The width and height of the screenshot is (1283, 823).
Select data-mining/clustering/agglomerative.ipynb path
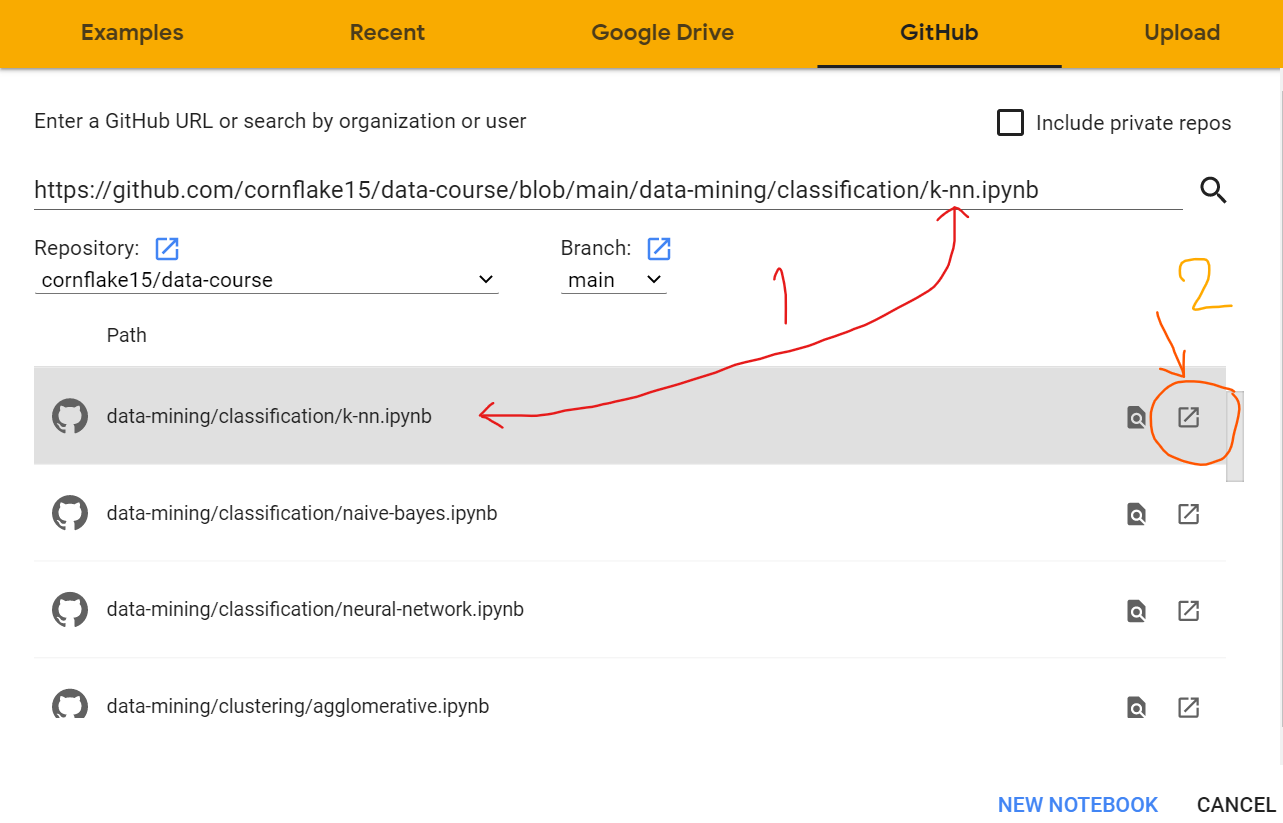[x=298, y=706]
